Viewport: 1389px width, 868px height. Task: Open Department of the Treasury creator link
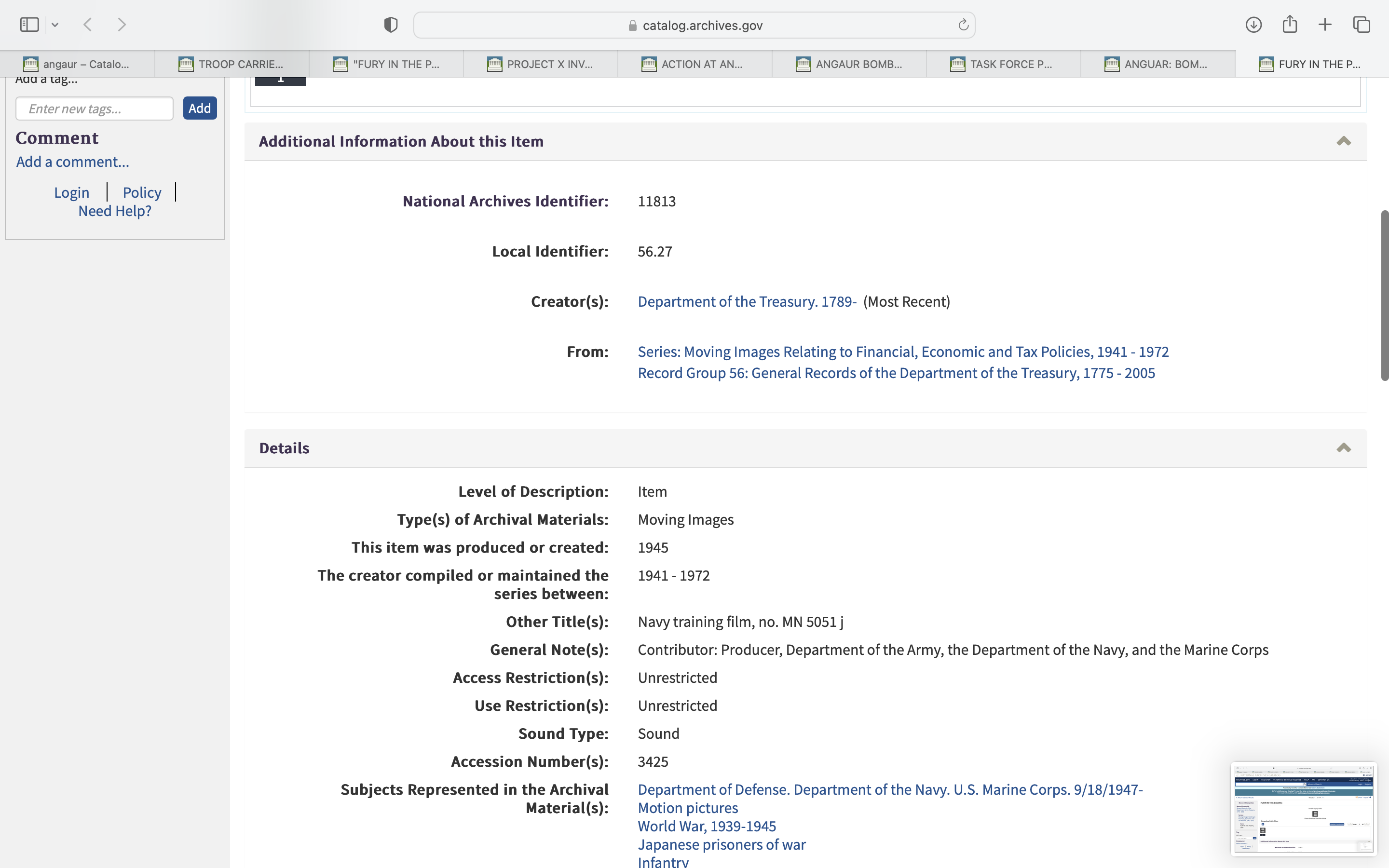point(747,301)
